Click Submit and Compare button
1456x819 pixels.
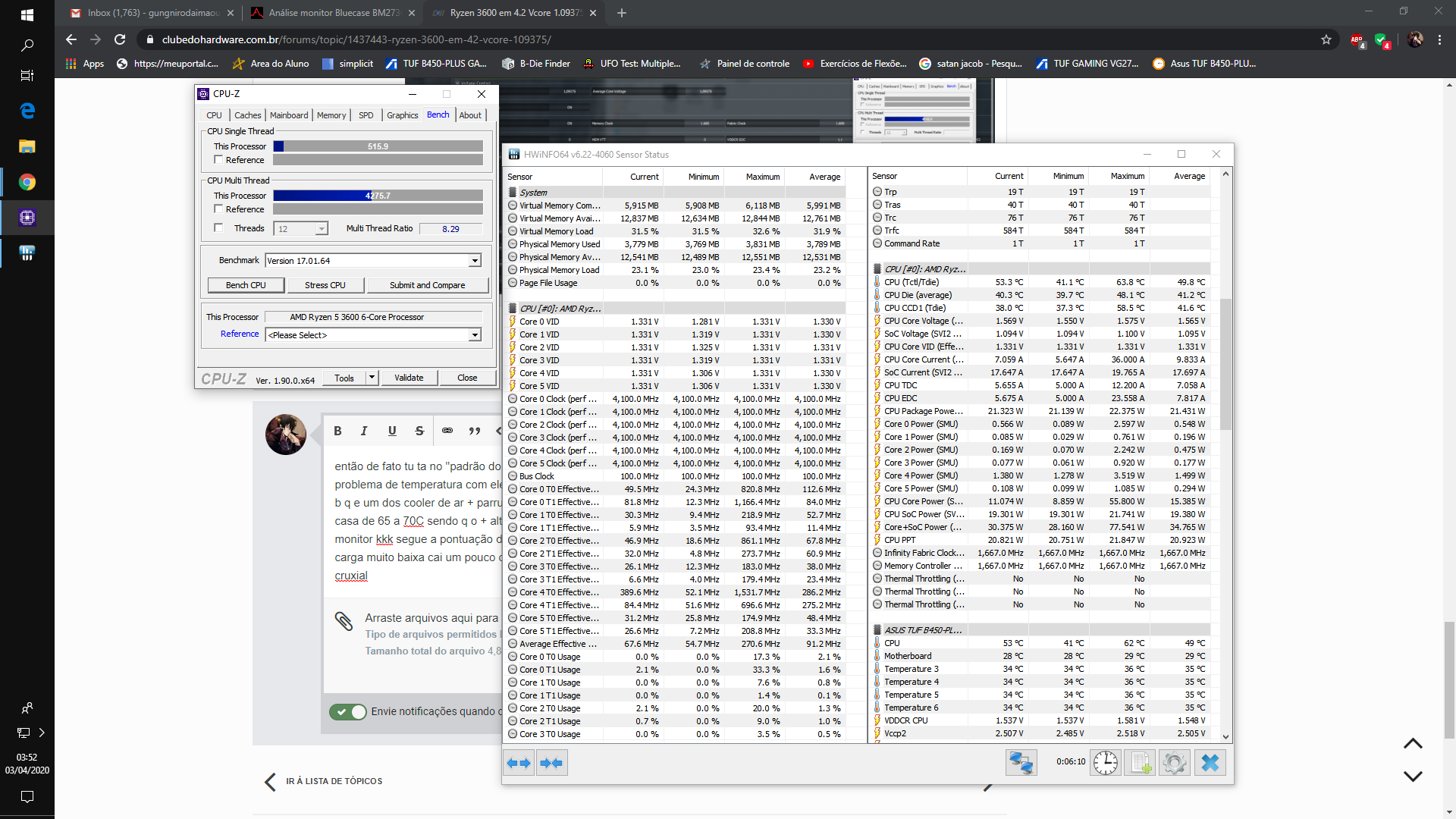pos(427,285)
